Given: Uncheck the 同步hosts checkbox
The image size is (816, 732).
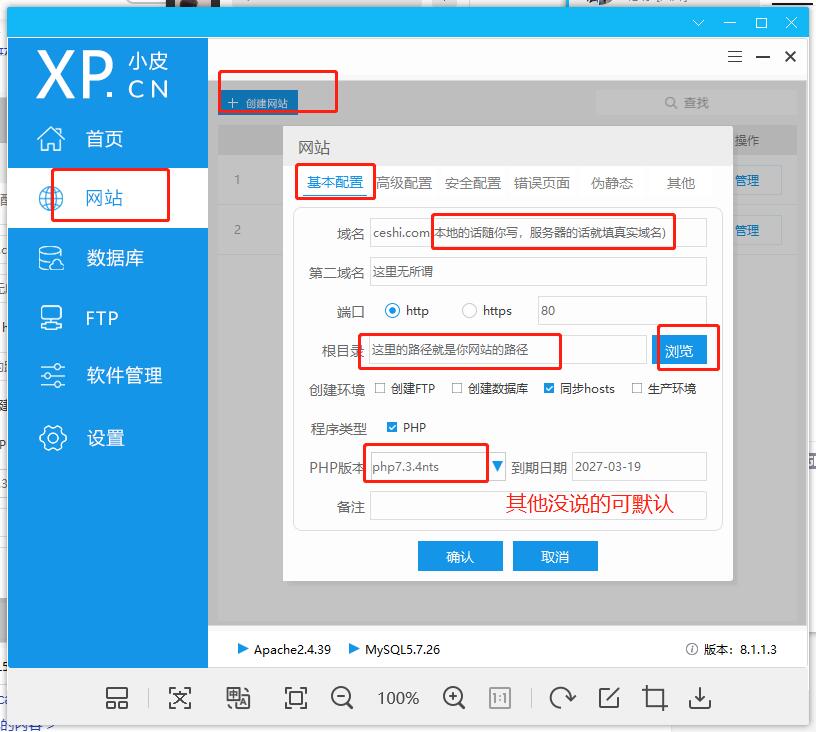Looking at the screenshot, I should point(549,388).
